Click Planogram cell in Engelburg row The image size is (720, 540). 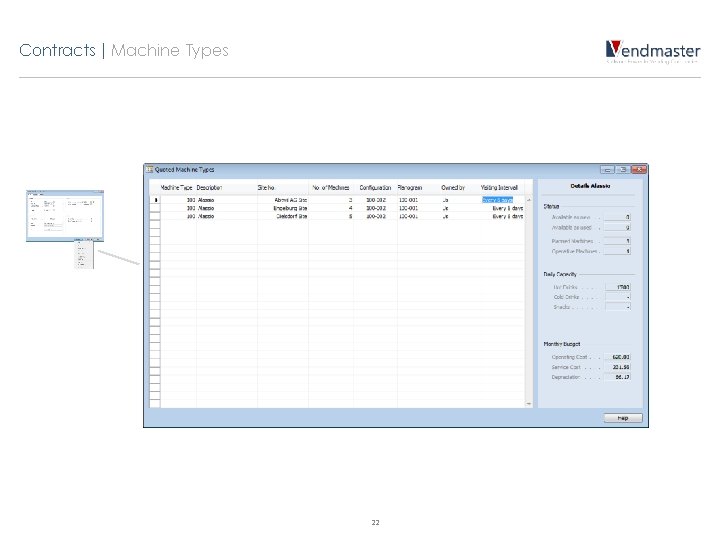click(x=419, y=208)
